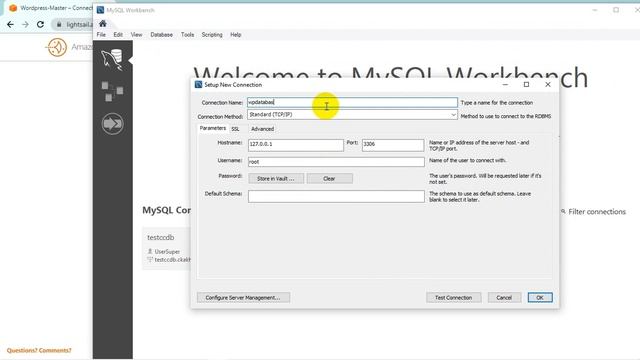This screenshot has height=360, width=640.
Task: Click the Default Schema field
Action: click(x=336, y=196)
